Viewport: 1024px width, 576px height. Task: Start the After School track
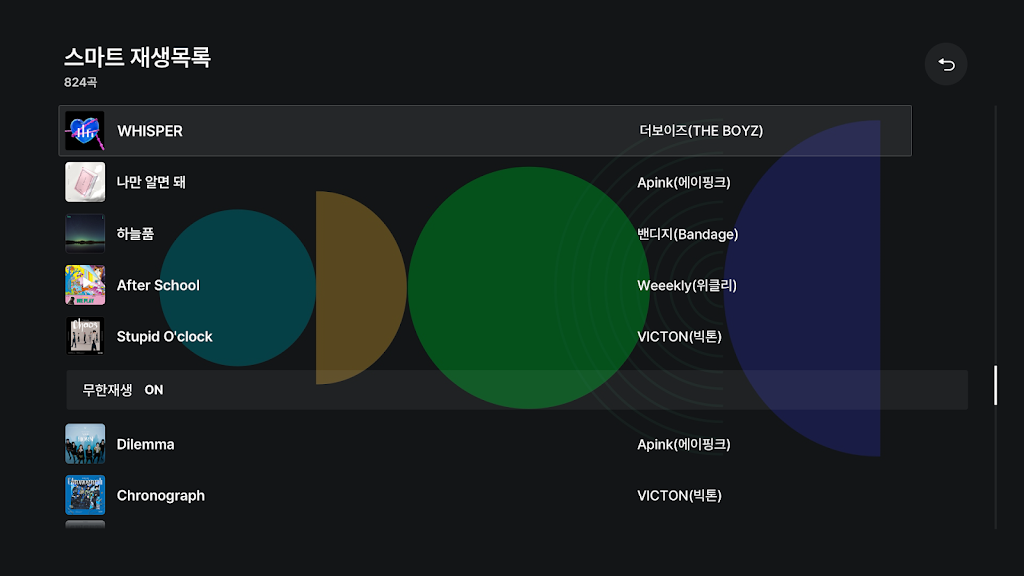click(158, 285)
